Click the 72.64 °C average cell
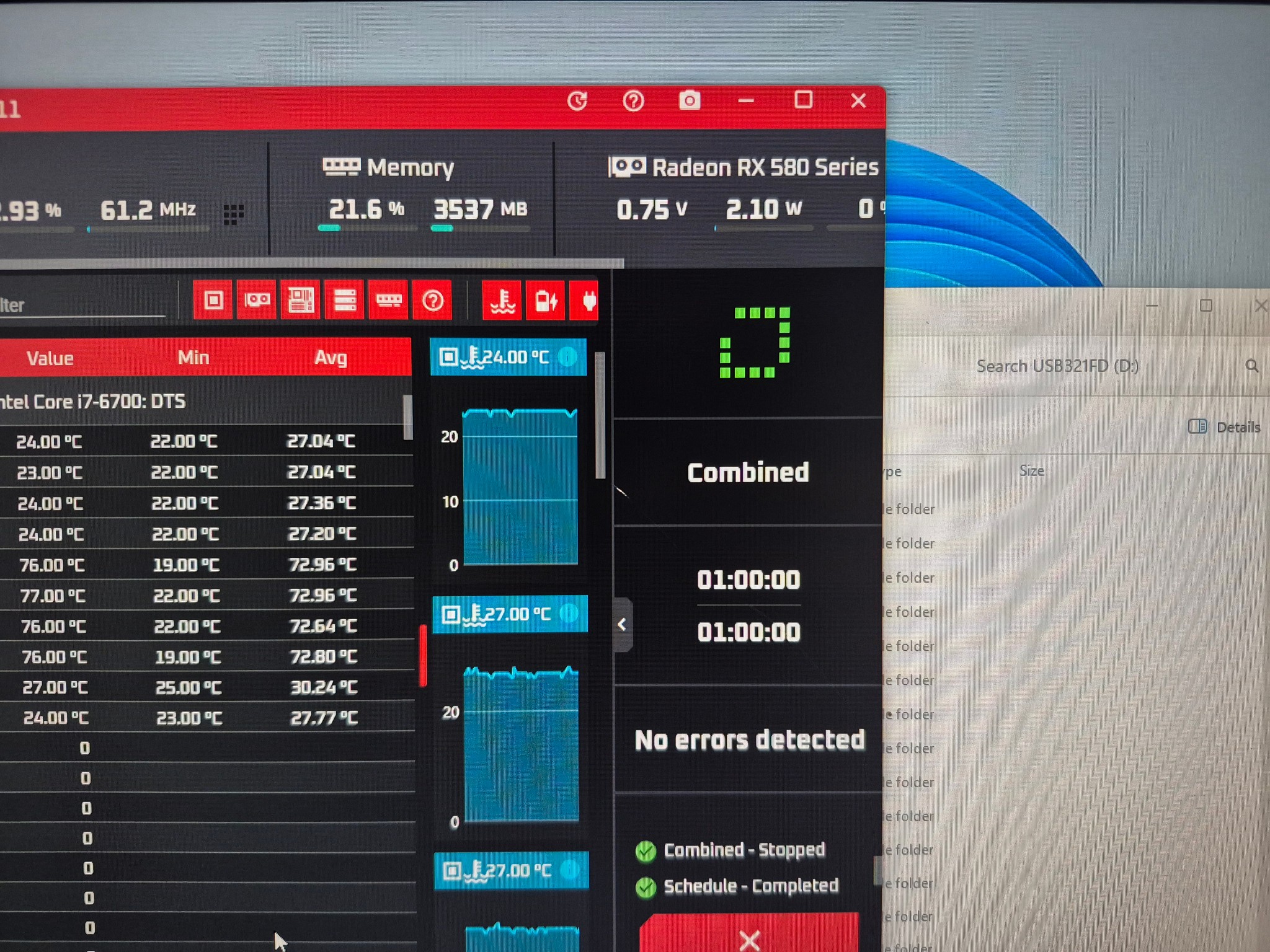 pyautogui.click(x=323, y=626)
